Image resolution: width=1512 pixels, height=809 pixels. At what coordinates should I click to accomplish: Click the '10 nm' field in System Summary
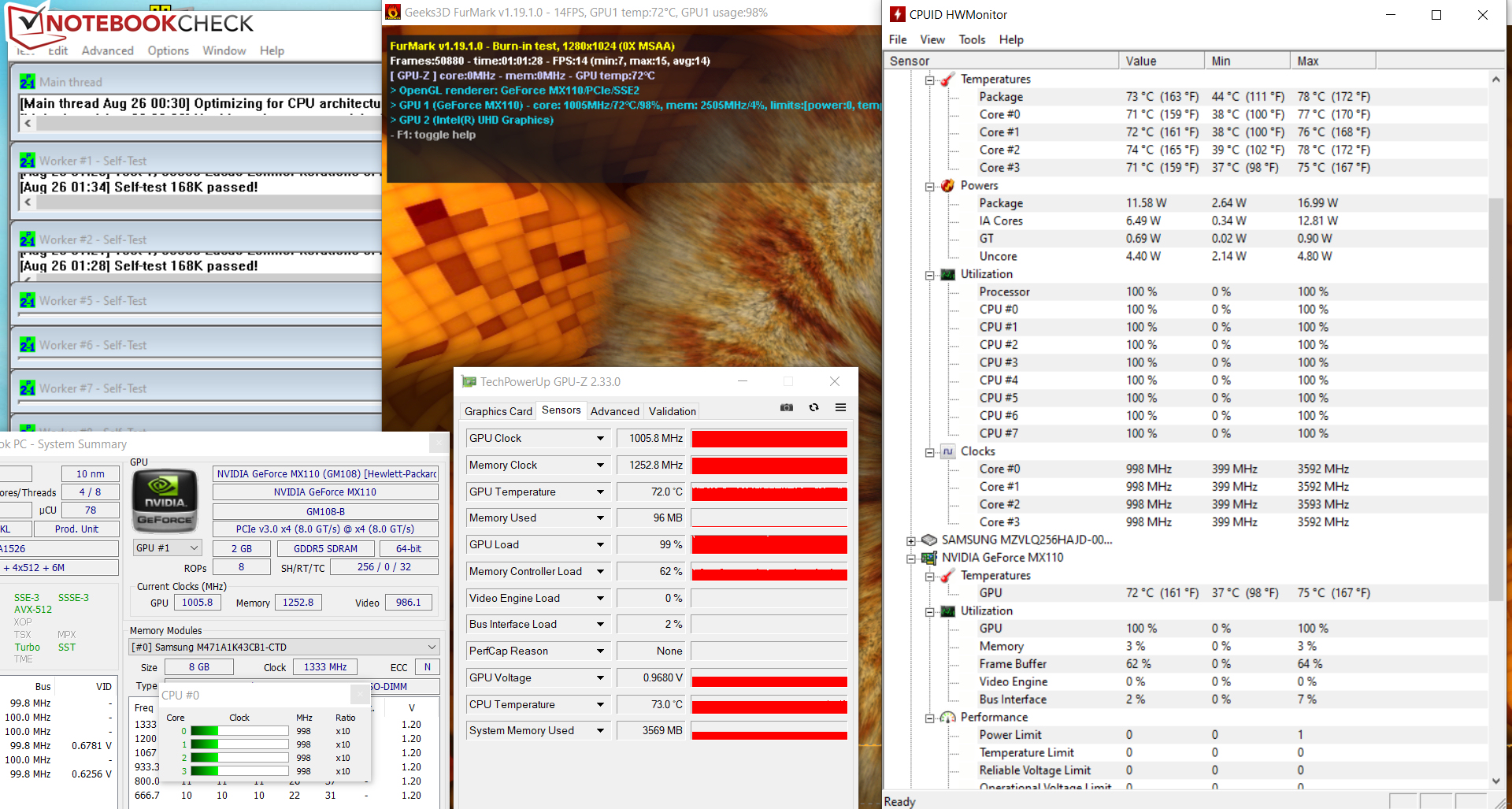90,473
